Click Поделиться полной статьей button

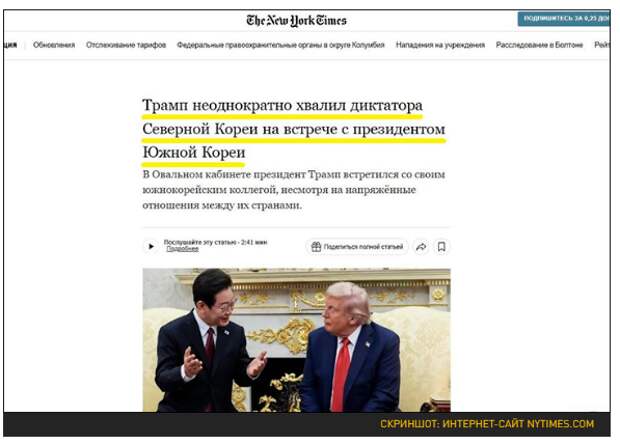[357, 247]
